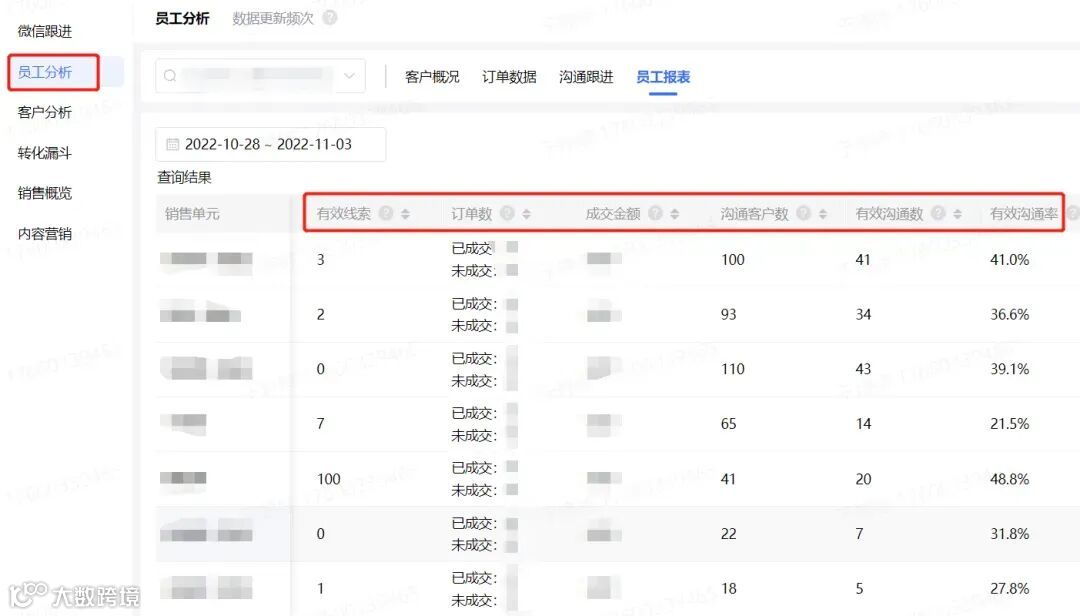Screen dimensions: 1080x616
Task: Click the help icon next to 有效沟通数
Action: click(x=938, y=214)
